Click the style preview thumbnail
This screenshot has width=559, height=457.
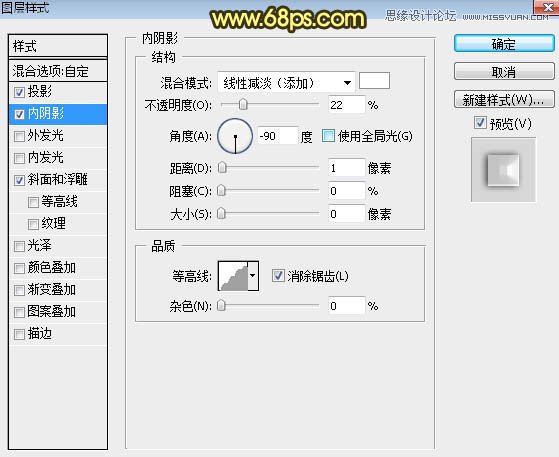tap(503, 170)
